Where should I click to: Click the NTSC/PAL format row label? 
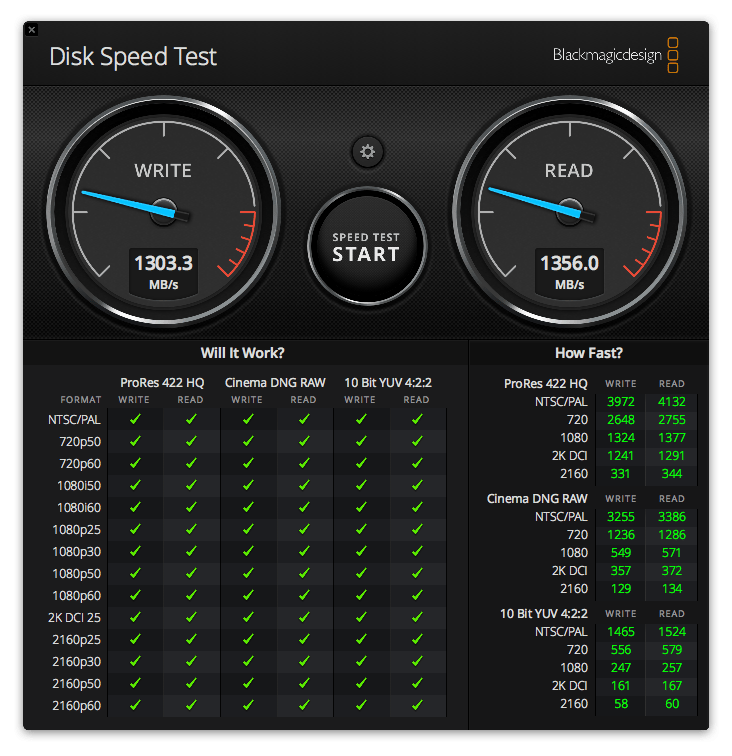pyautogui.click(x=74, y=420)
